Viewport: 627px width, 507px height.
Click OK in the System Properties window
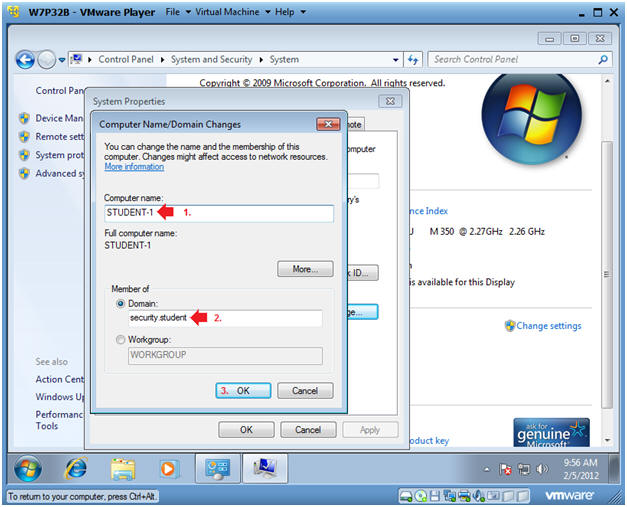tap(246, 430)
